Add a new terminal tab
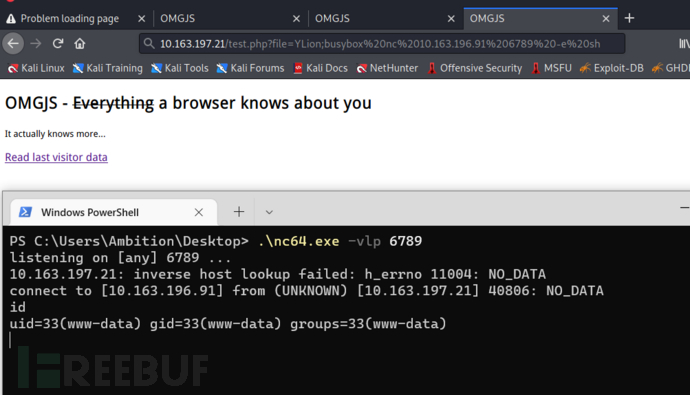 [239, 212]
